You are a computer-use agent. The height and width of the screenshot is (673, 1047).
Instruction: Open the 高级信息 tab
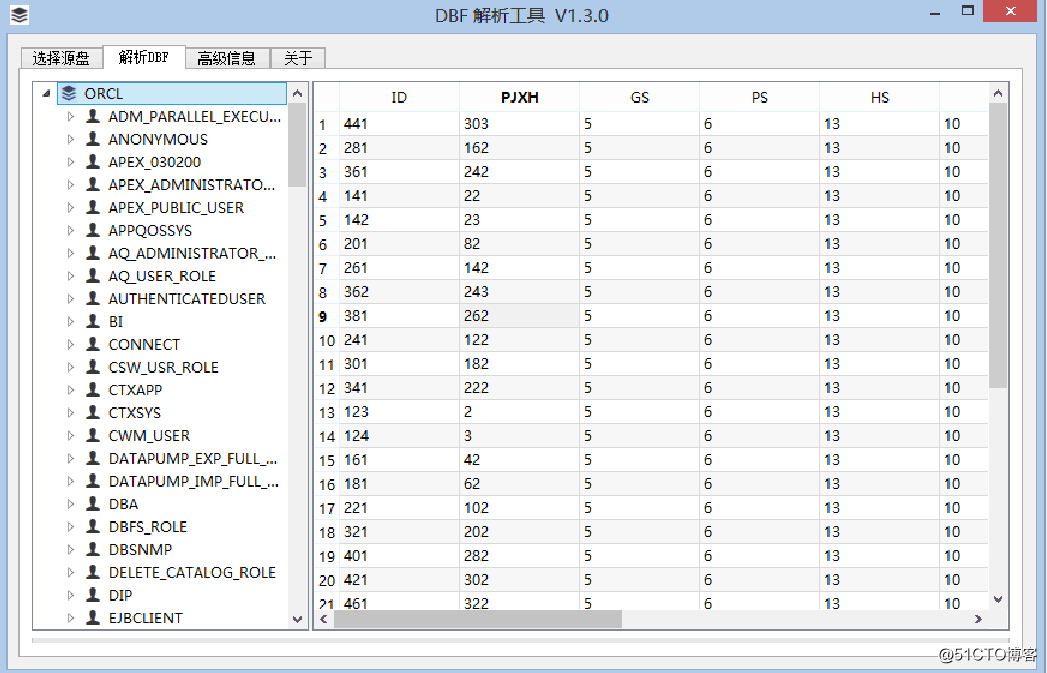[x=227, y=58]
